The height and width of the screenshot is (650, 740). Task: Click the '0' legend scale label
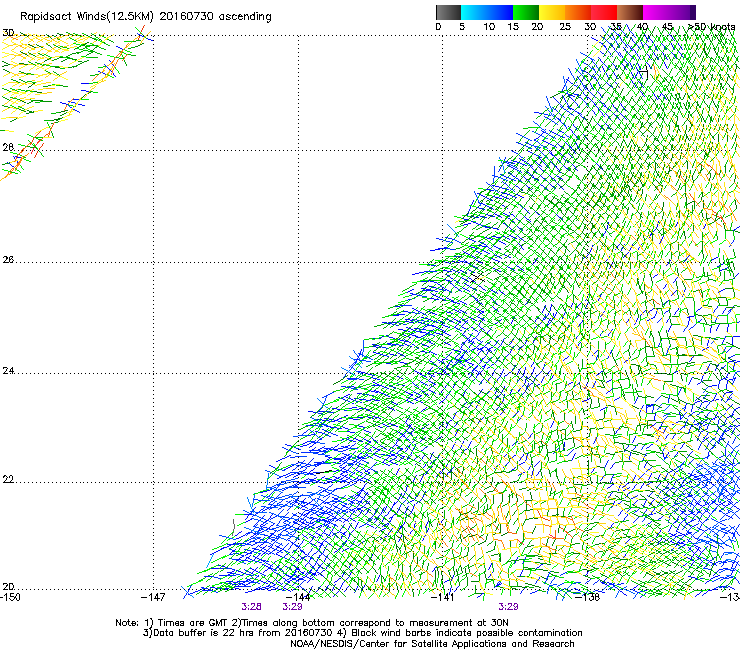coord(438,27)
